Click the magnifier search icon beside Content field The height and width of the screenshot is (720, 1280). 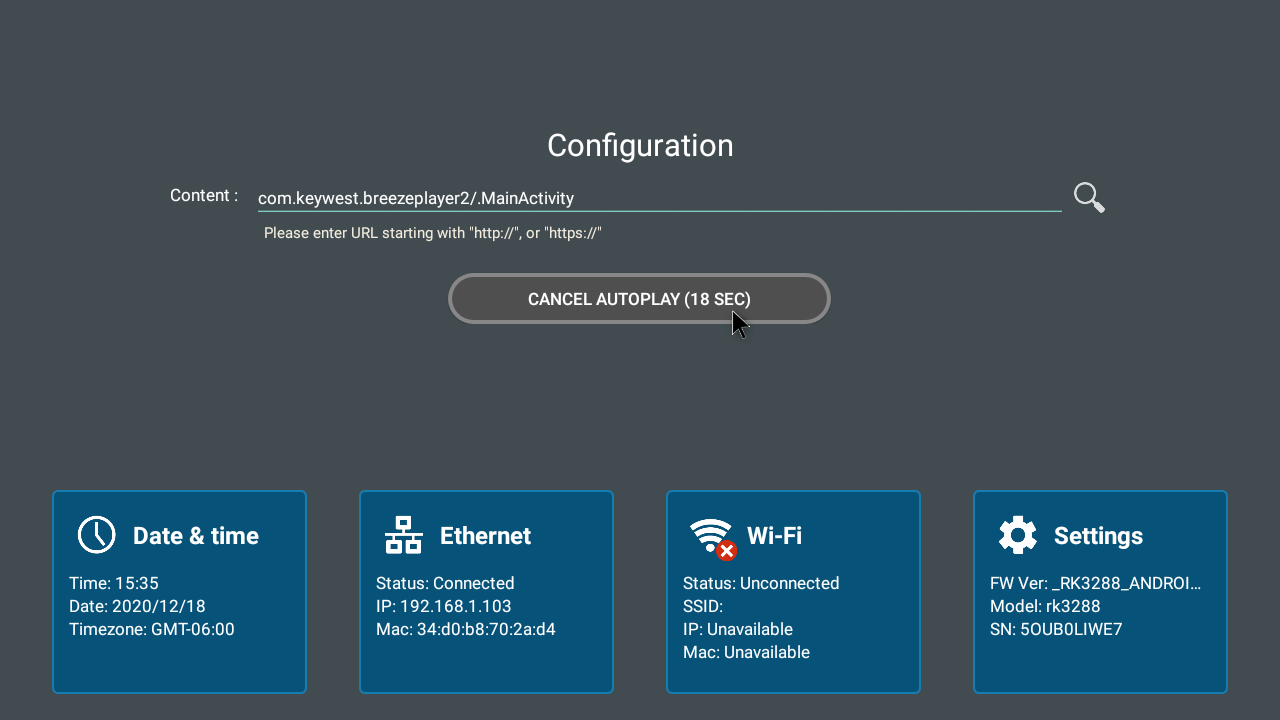pyautogui.click(x=1089, y=198)
